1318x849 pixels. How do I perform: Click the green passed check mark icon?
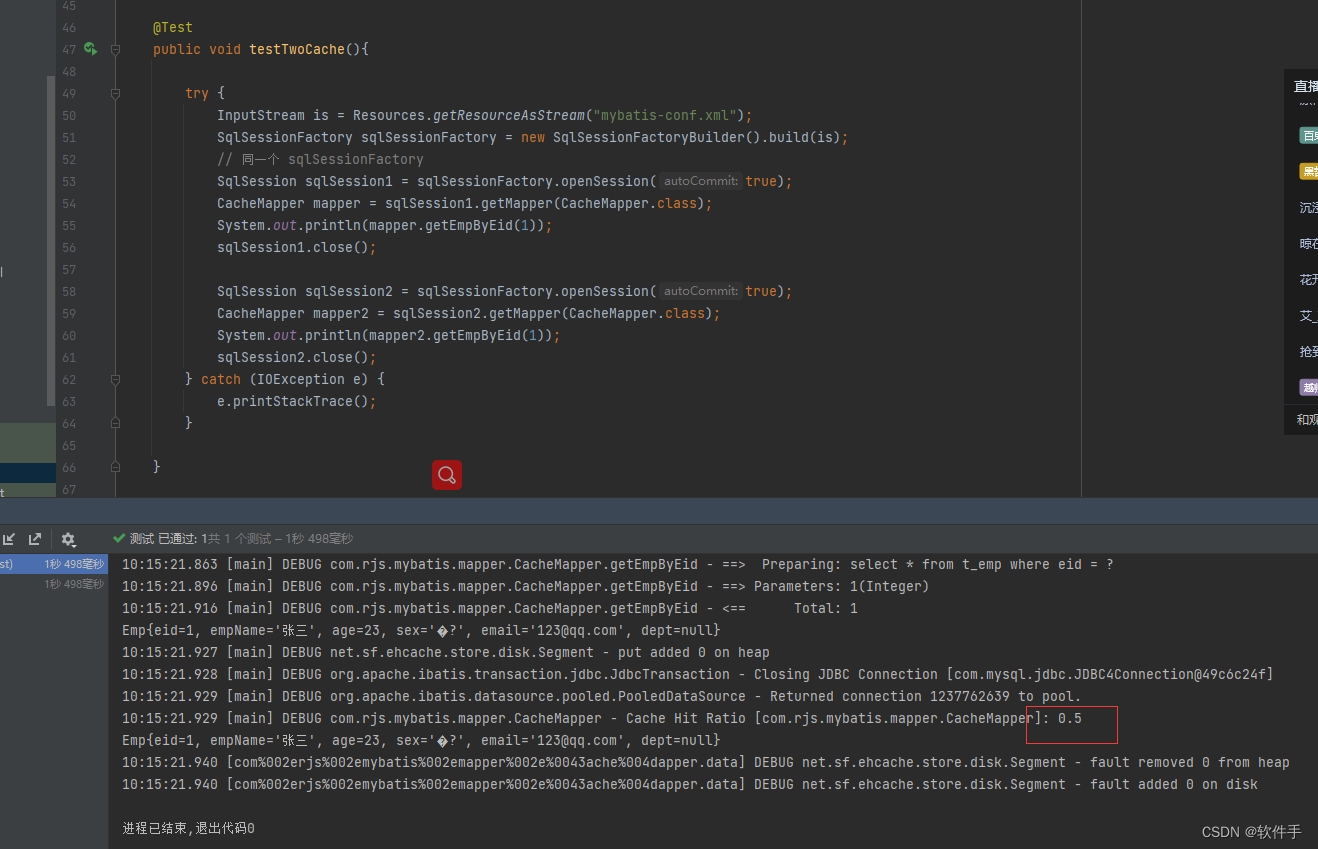tap(119, 538)
